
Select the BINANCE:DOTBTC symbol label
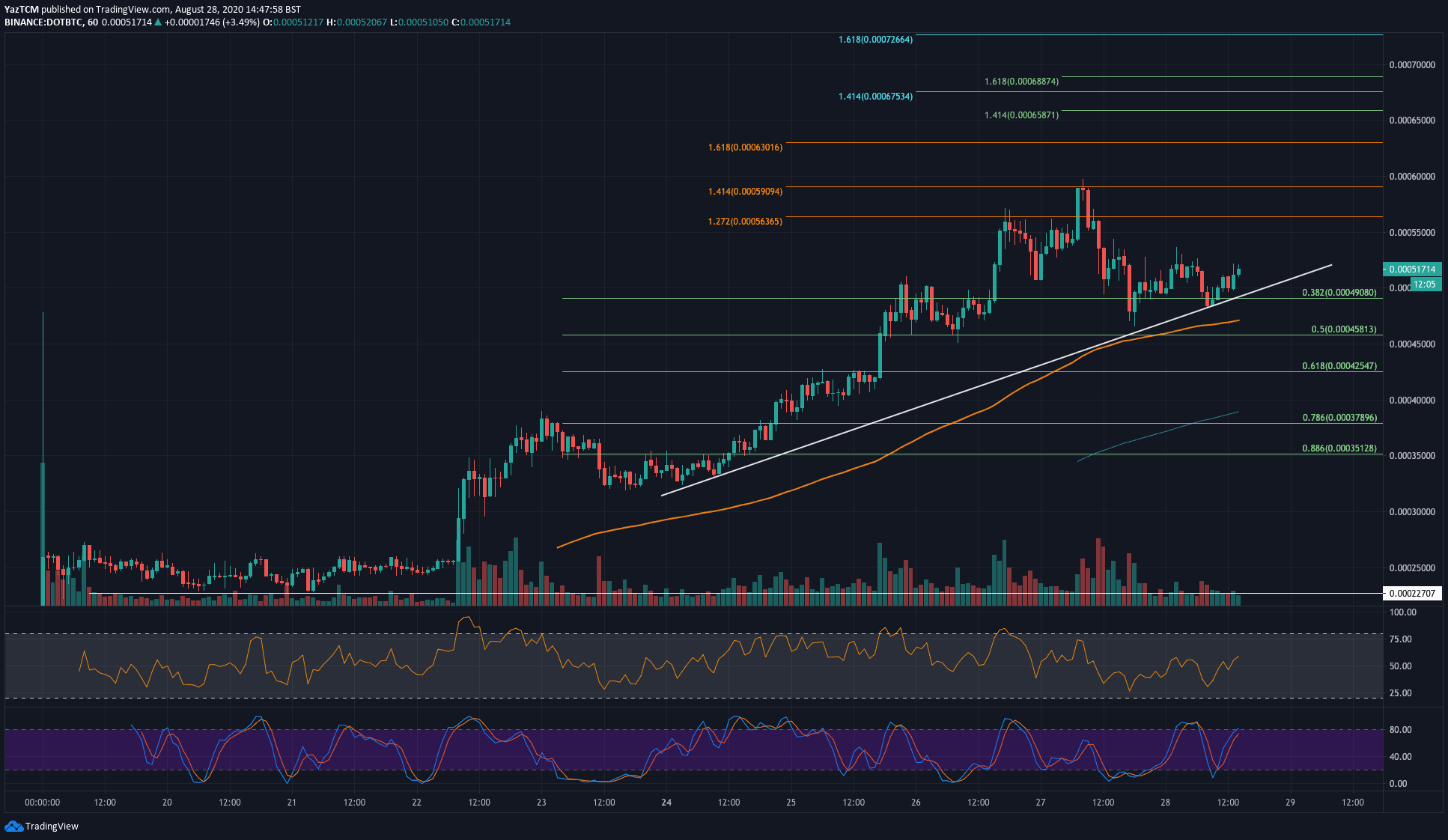click(x=43, y=22)
